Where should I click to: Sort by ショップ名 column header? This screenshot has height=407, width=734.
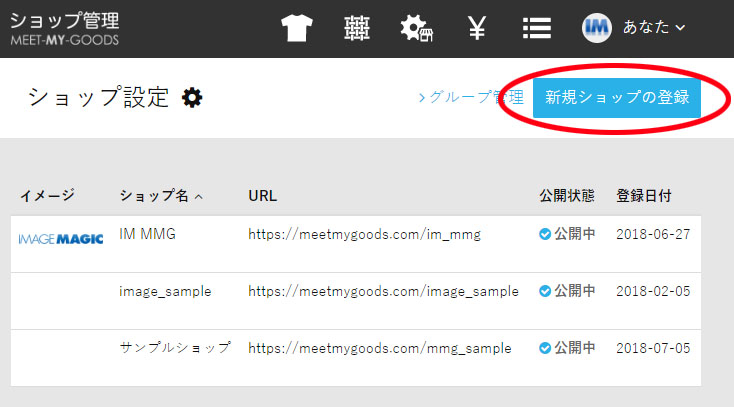pyautogui.click(x=160, y=195)
